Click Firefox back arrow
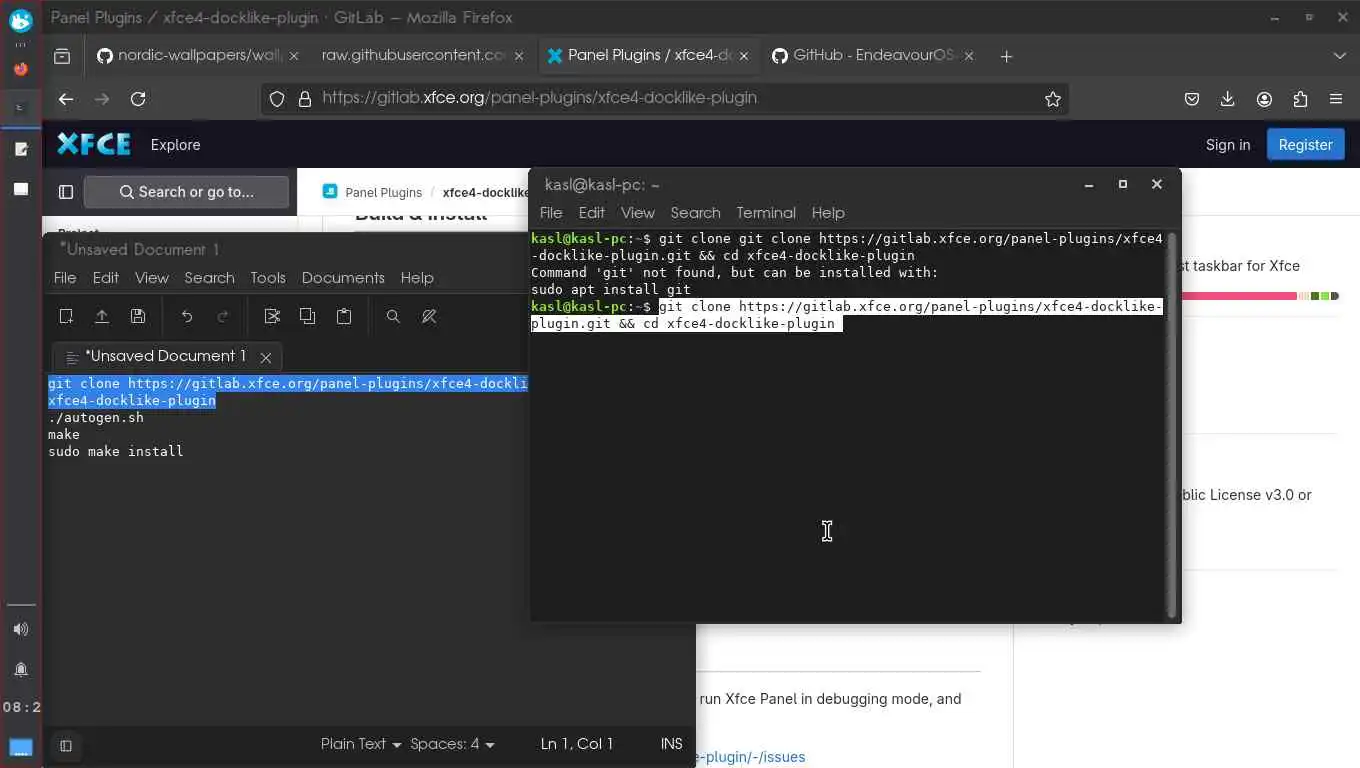Image resolution: width=1360 pixels, height=768 pixels. (66, 98)
